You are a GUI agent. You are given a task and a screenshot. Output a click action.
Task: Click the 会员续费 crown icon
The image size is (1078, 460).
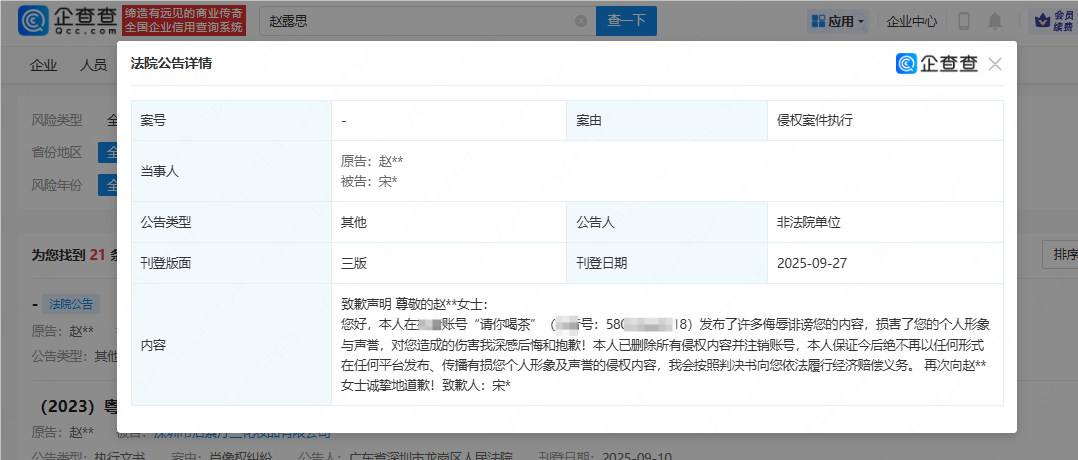1048,21
